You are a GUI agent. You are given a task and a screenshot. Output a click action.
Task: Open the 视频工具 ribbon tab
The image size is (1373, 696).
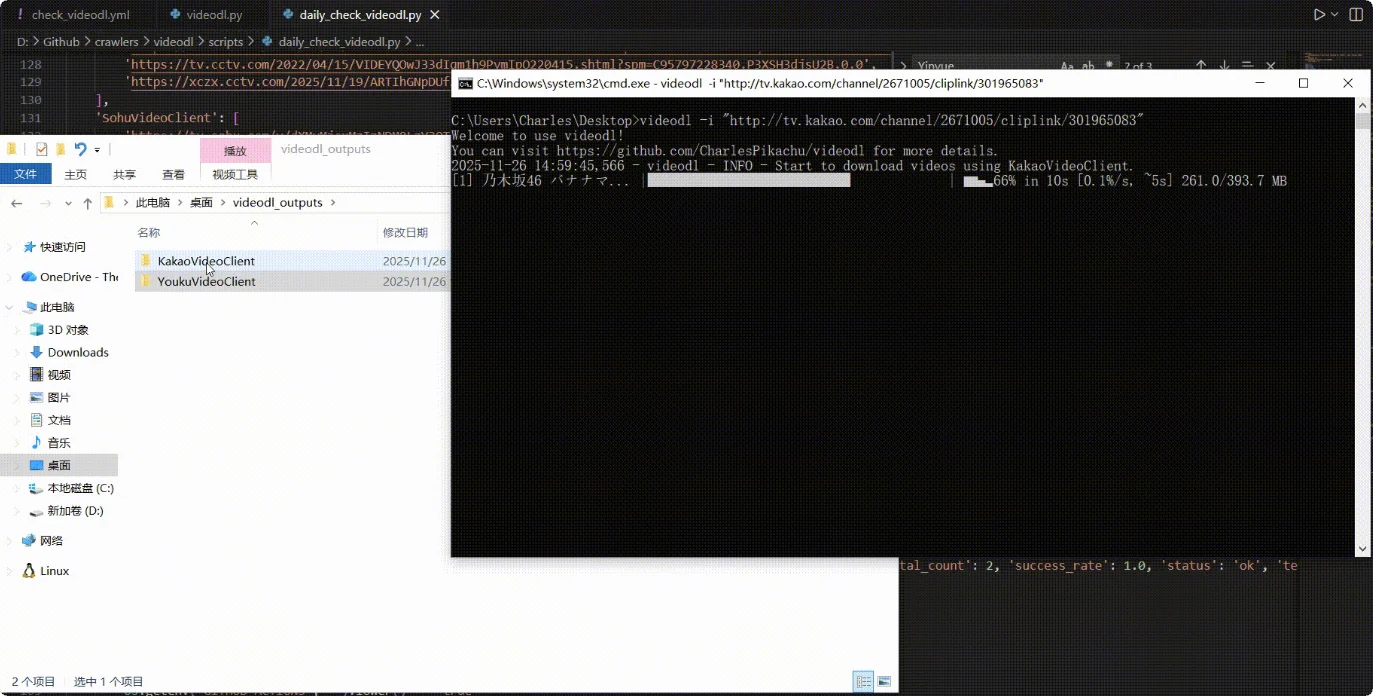click(235, 174)
